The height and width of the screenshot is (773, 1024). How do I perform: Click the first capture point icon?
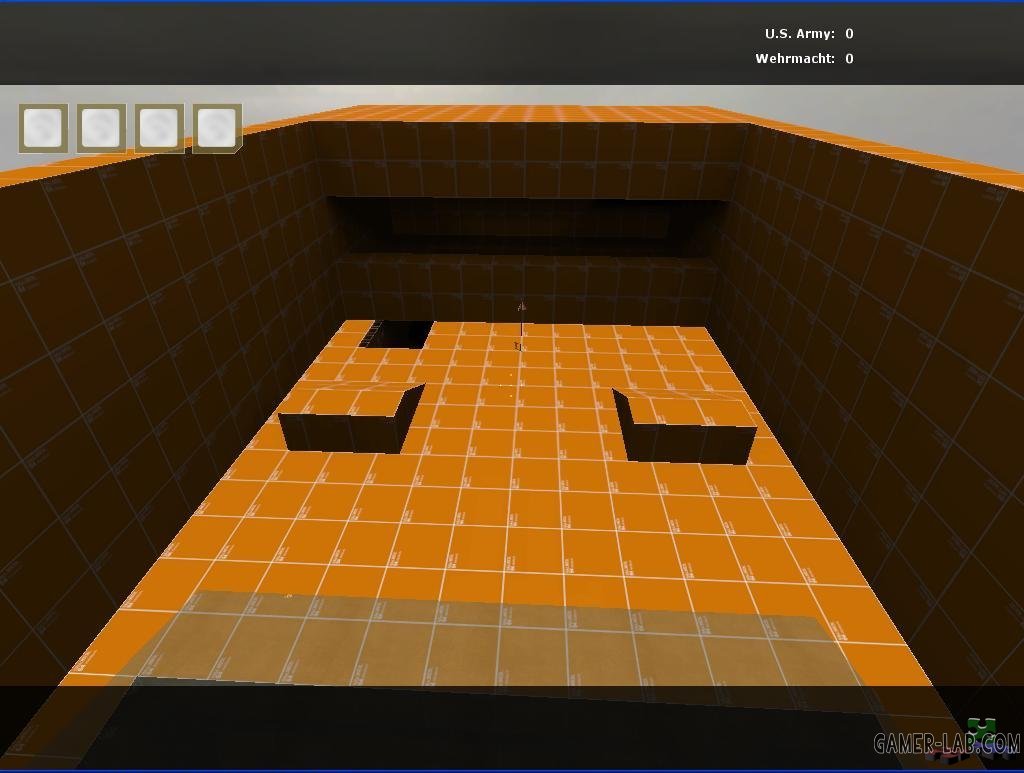(x=43, y=128)
